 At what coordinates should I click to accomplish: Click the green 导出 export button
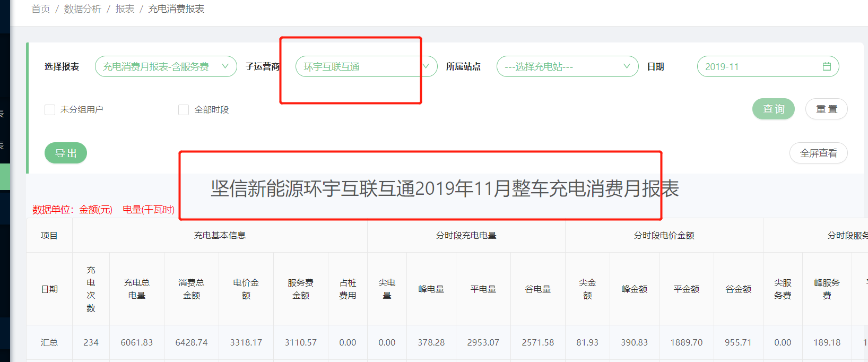pos(66,153)
